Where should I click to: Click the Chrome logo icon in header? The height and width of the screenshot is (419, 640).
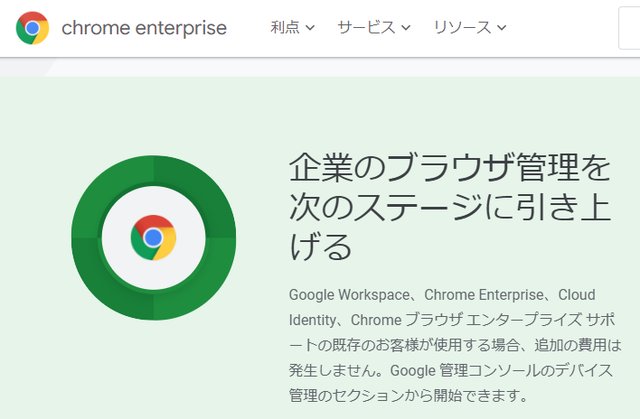pyautogui.click(x=32, y=28)
